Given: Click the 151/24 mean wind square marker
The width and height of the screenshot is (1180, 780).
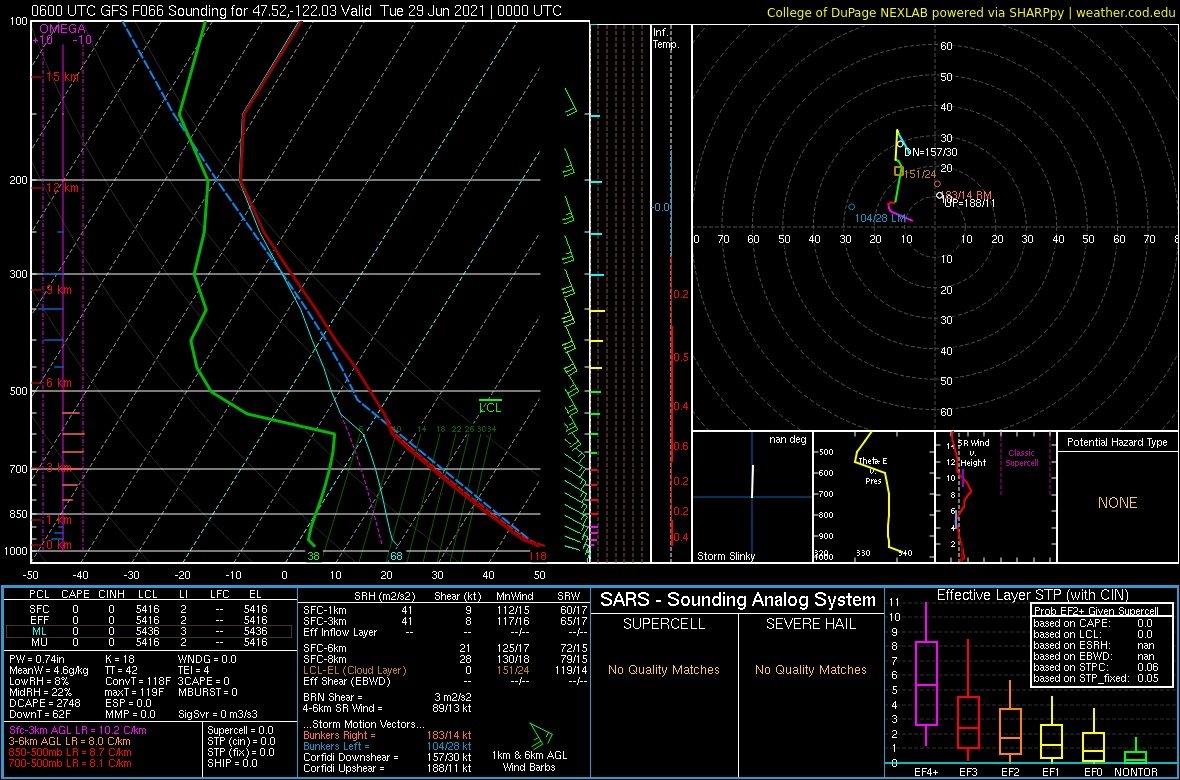Looking at the screenshot, I should [x=898, y=172].
